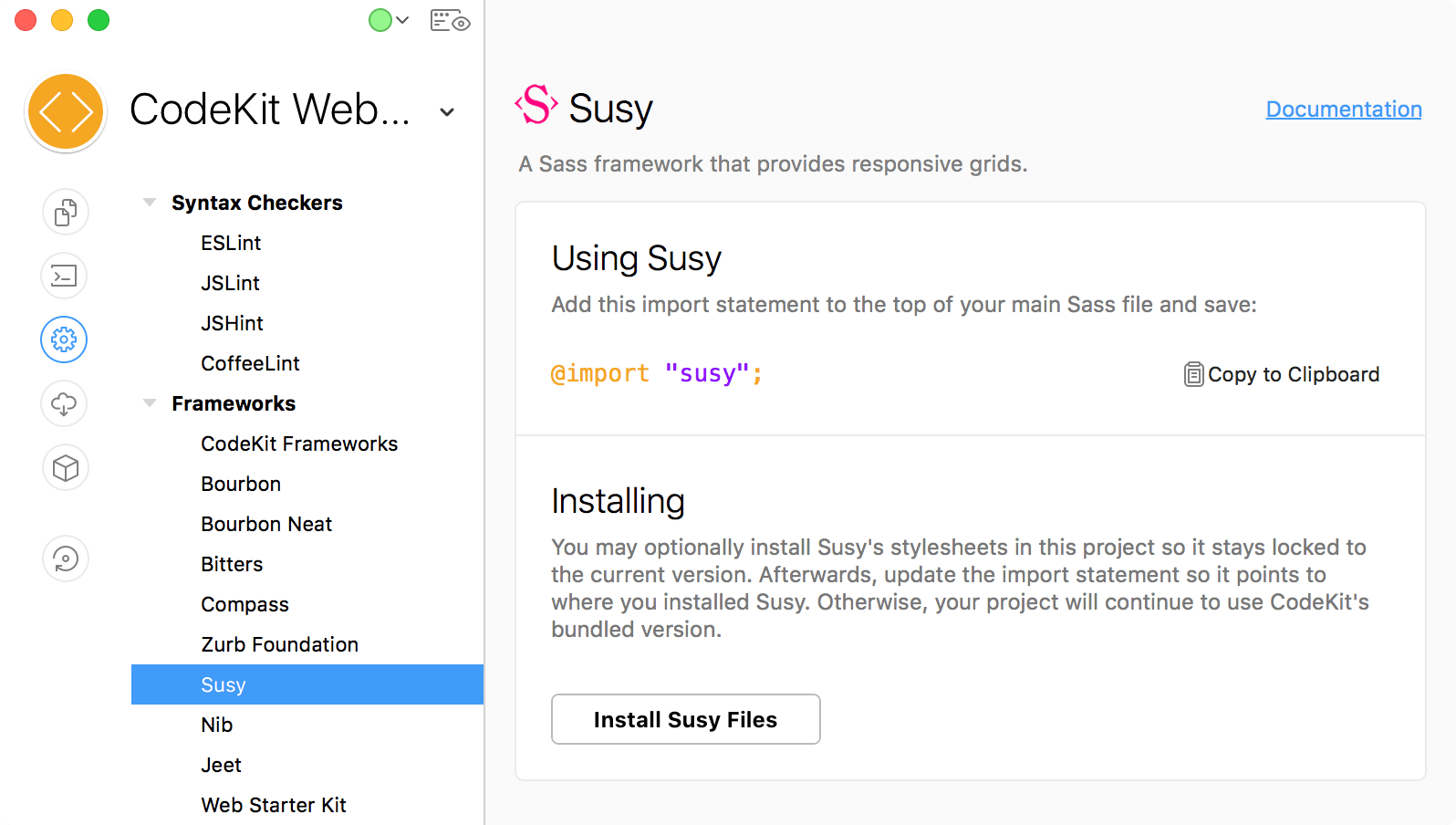Open the browser preview eye icon
The width and height of the screenshot is (1456, 825).
[x=450, y=21]
